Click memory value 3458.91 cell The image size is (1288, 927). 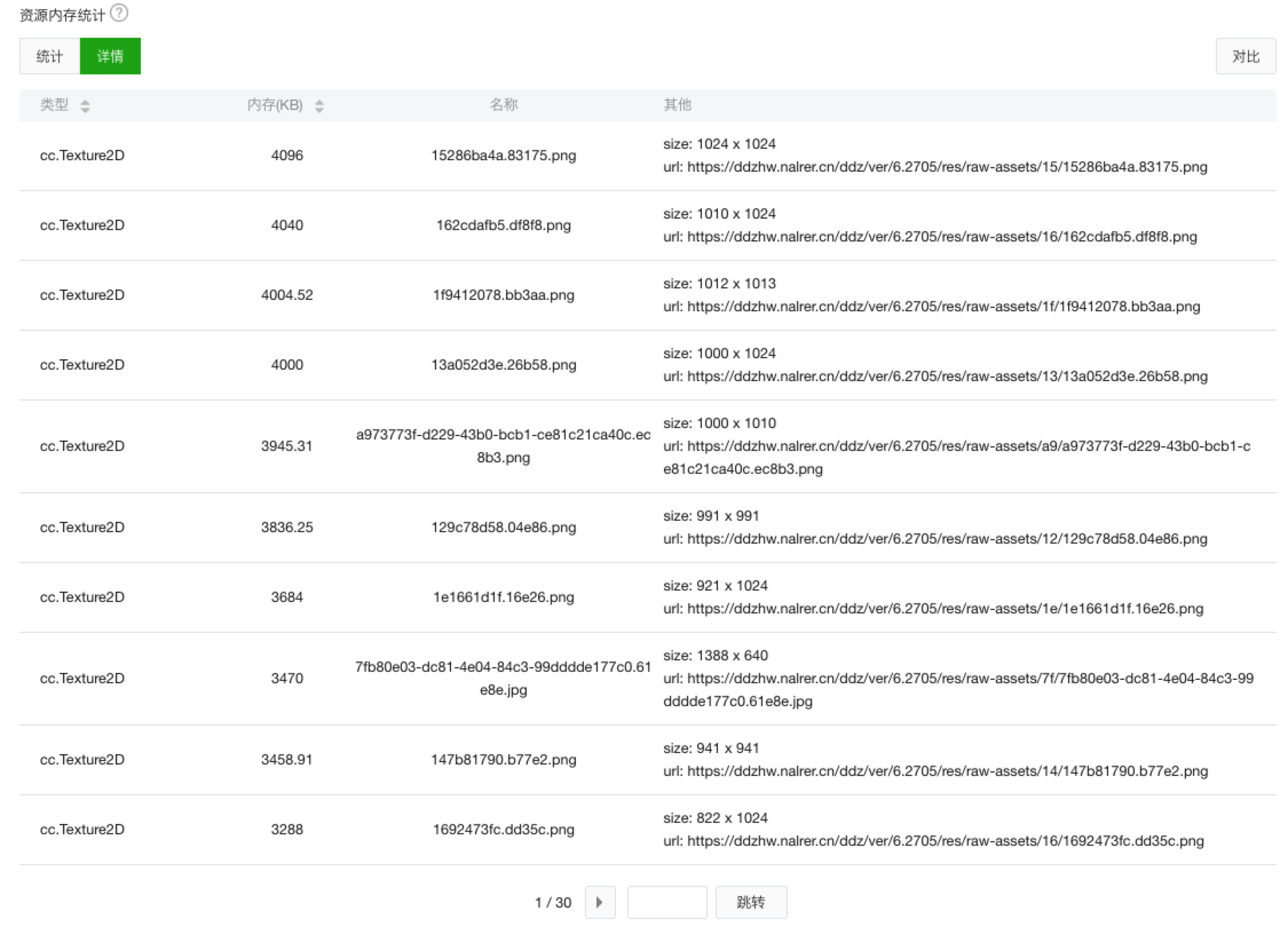(287, 760)
